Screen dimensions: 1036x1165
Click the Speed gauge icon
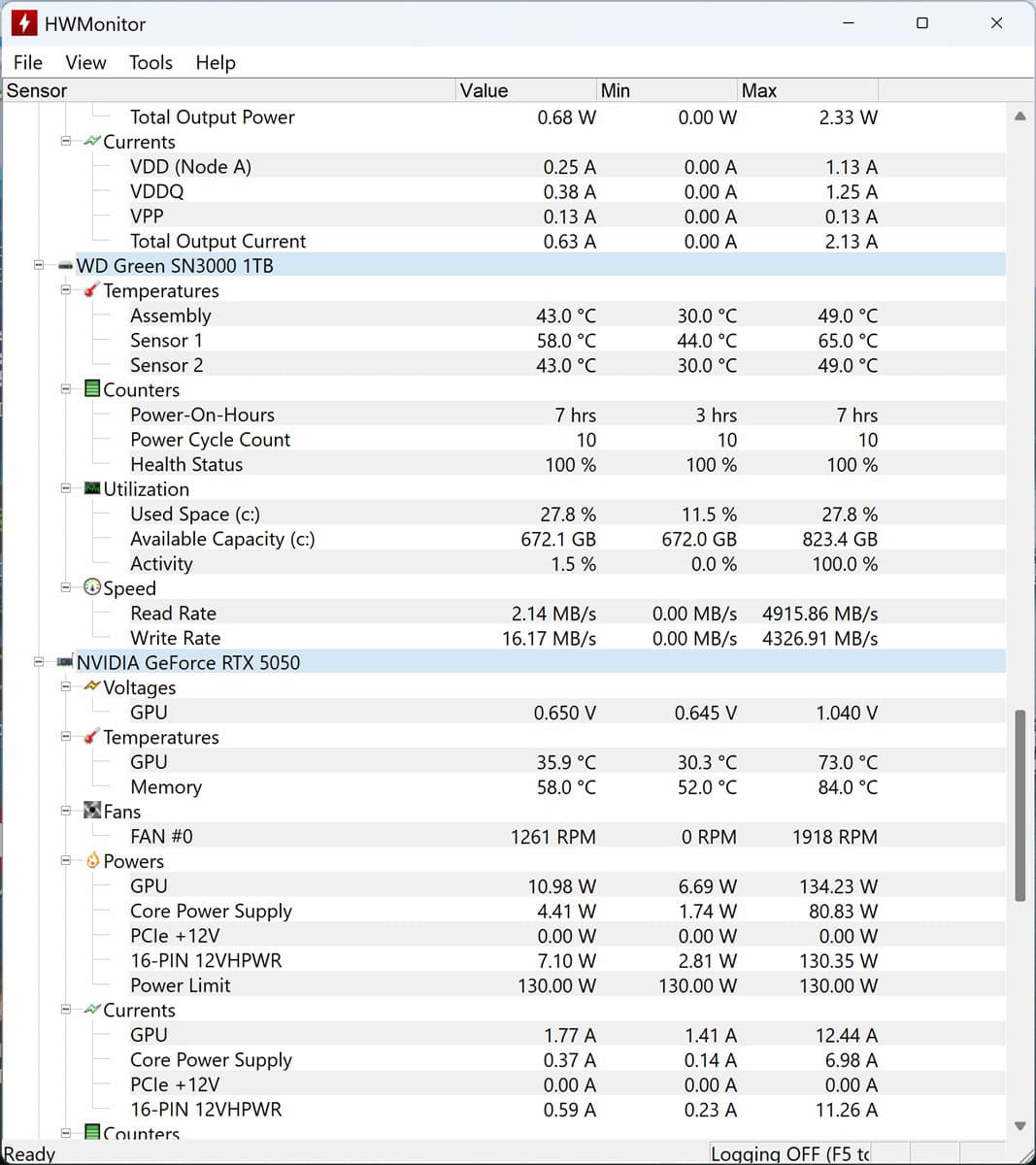(92, 587)
